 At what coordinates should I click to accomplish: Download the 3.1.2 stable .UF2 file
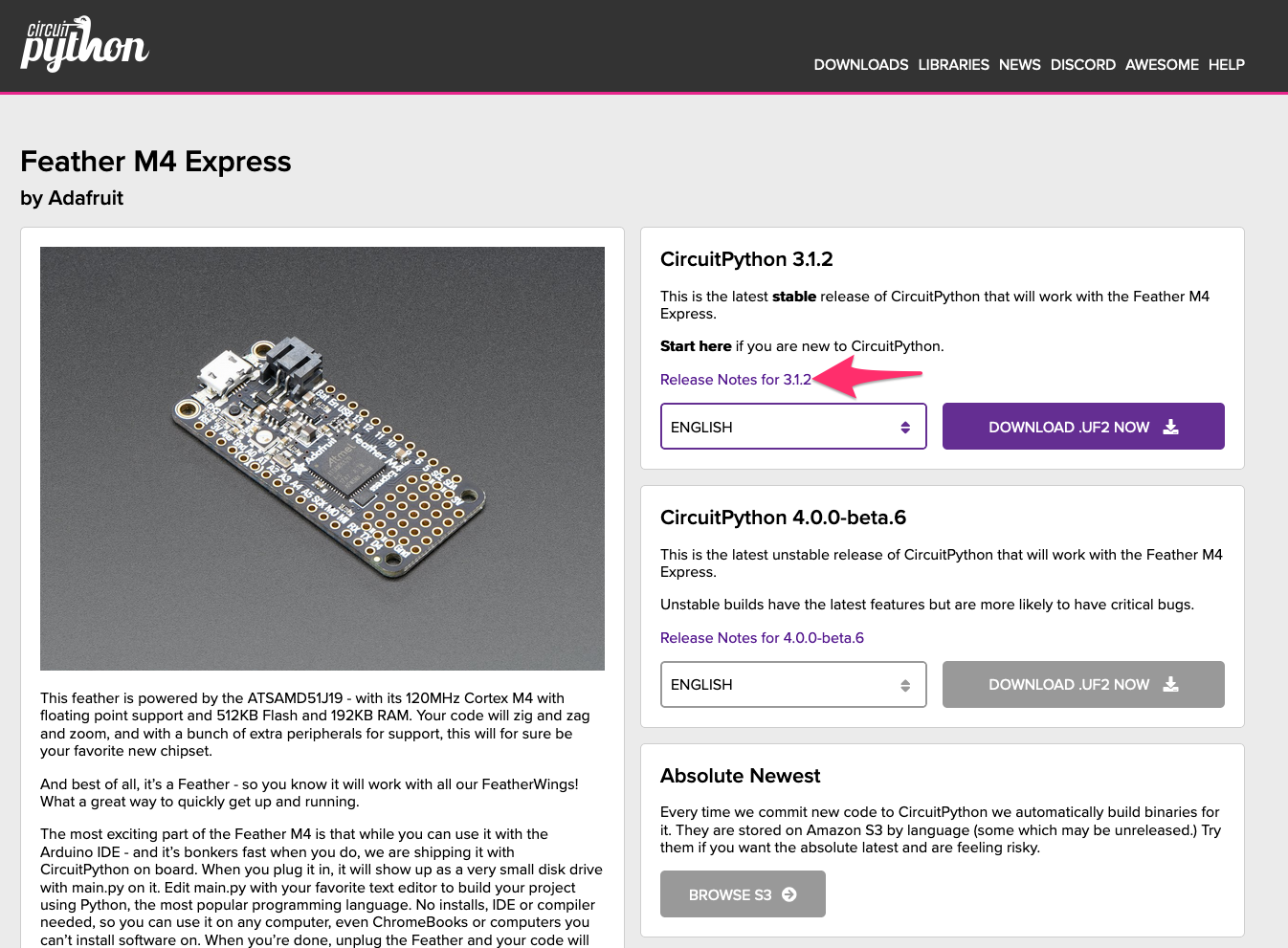[1083, 427]
